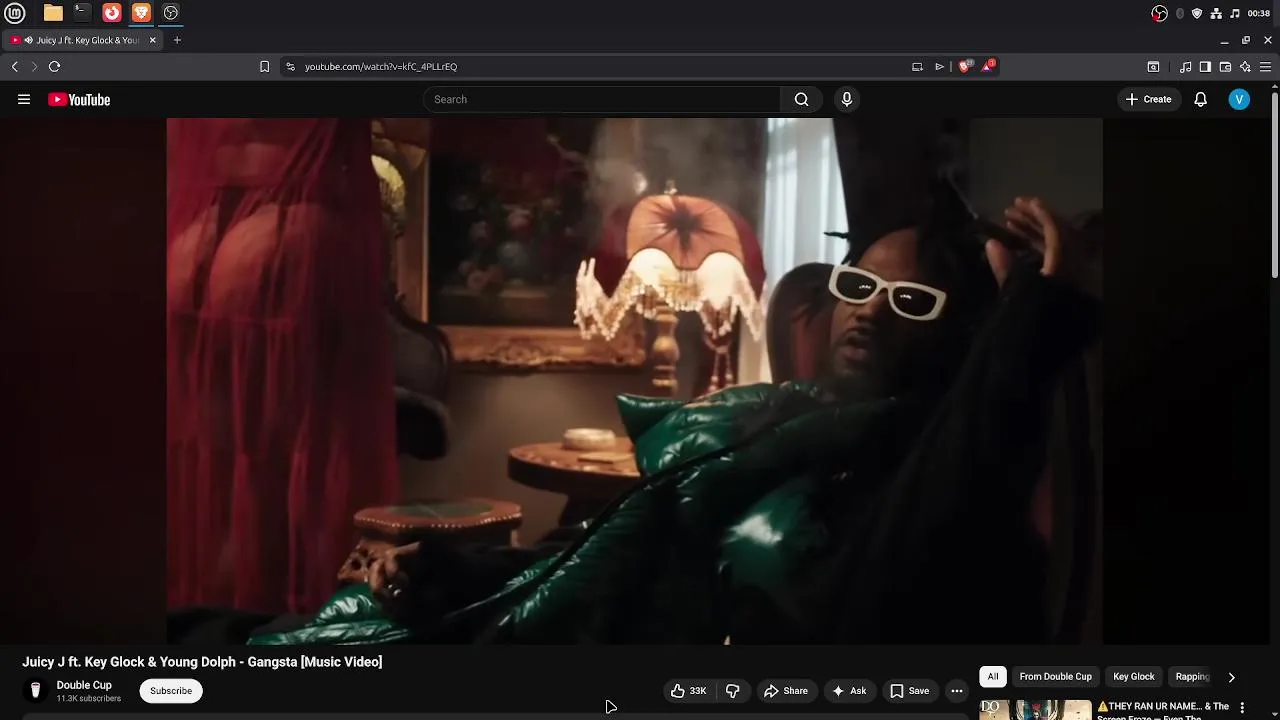This screenshot has width=1280, height=720.
Task: Save video to a playlist
Action: pos(910,690)
